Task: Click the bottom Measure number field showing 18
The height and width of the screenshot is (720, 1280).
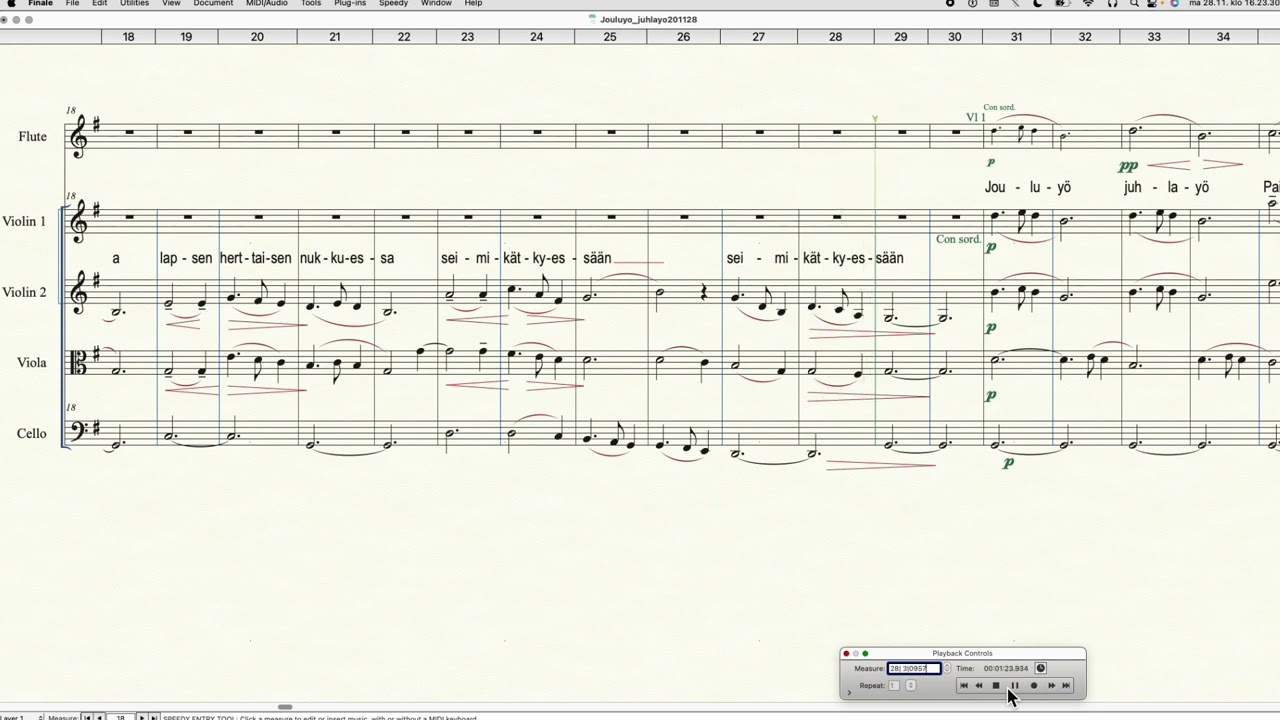Action: (120, 717)
